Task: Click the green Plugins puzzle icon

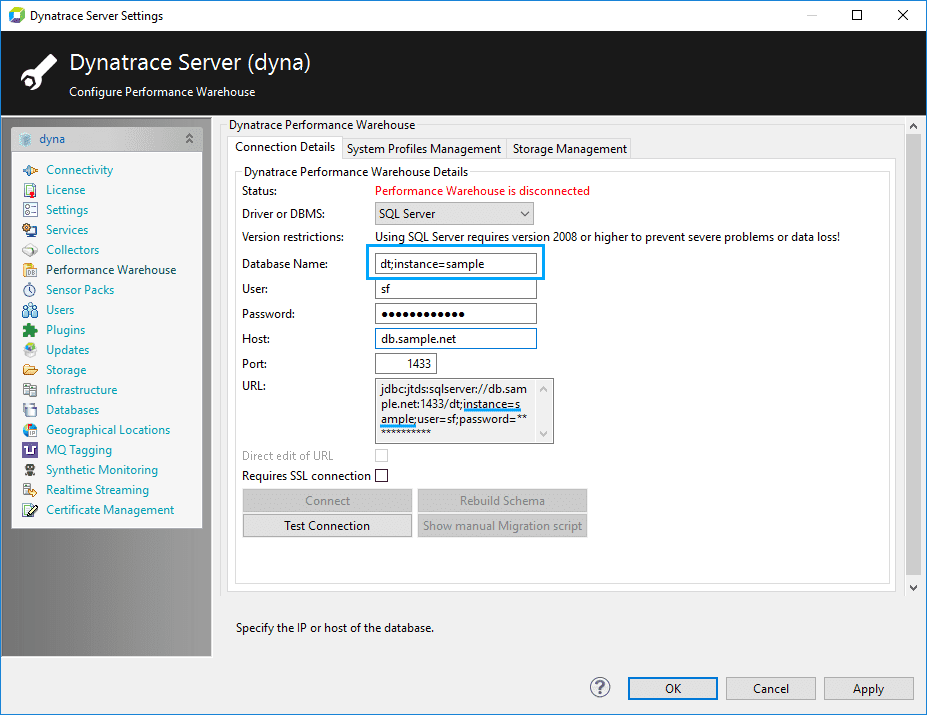Action: click(30, 330)
